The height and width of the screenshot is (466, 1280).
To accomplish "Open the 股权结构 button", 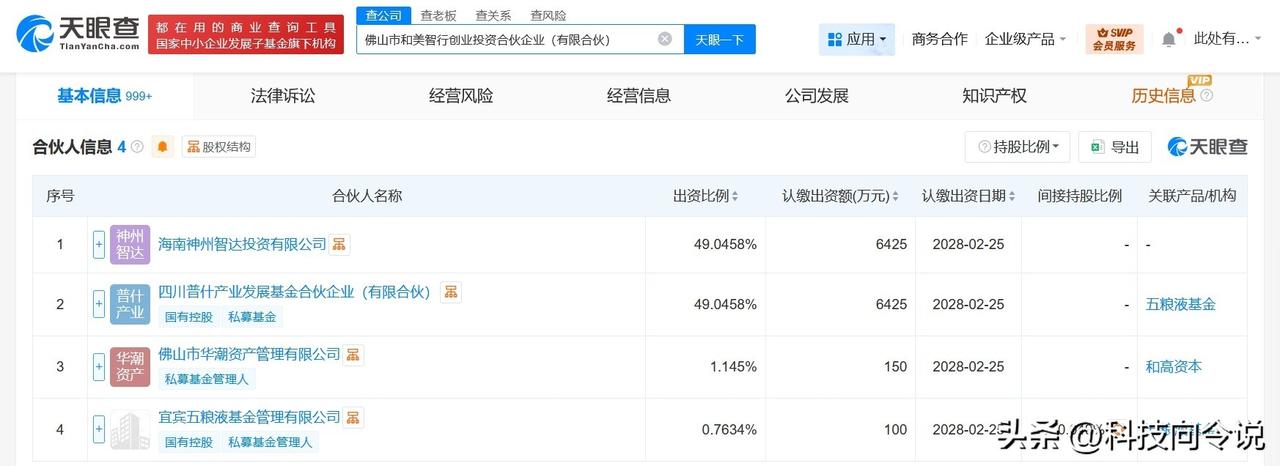I will tap(219, 147).
